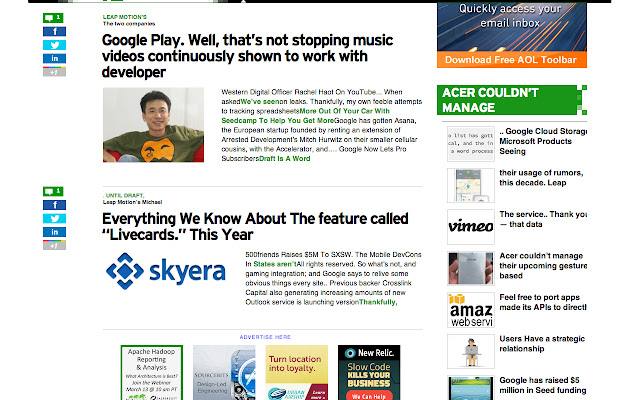Open the Everything We Know About Livecards headline
The image size is (640, 400).
pyautogui.click(x=255, y=227)
